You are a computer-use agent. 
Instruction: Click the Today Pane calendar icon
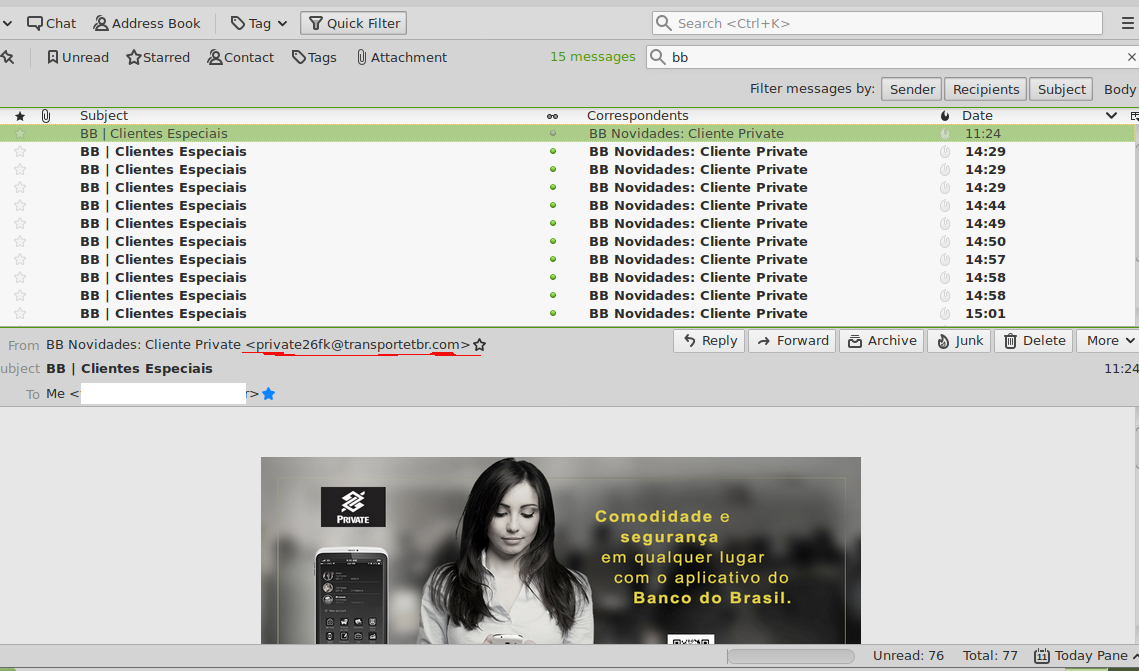tap(1041, 656)
